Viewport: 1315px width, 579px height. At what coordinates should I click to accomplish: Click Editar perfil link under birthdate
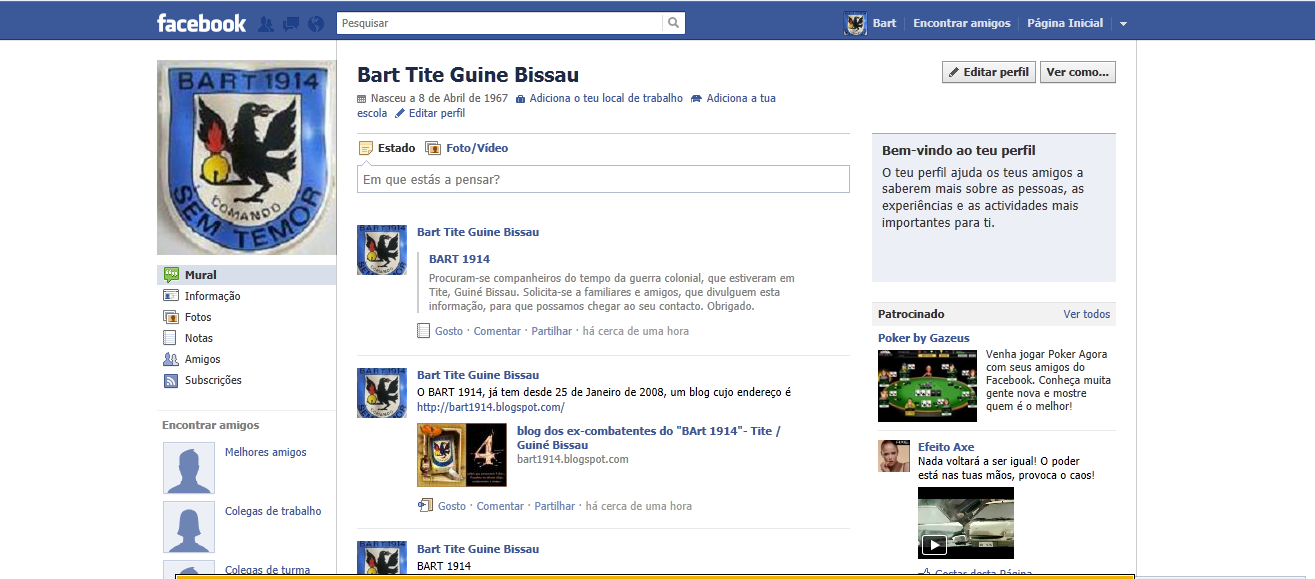[437, 113]
